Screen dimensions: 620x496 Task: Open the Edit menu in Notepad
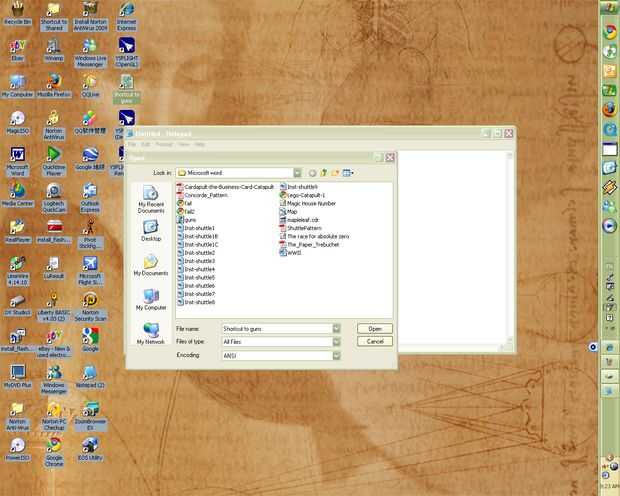click(x=146, y=144)
